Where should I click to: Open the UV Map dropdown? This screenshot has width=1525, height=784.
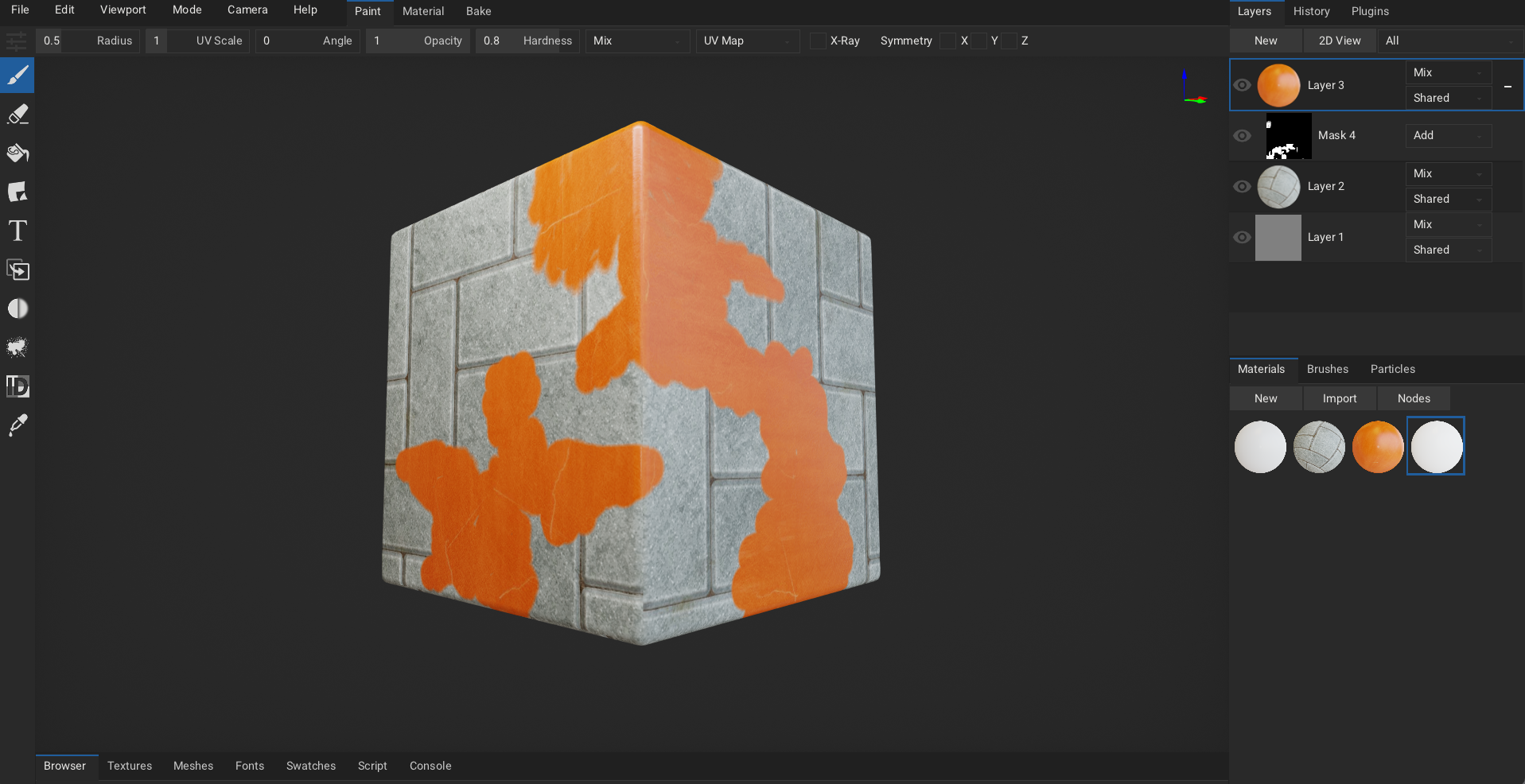point(748,41)
